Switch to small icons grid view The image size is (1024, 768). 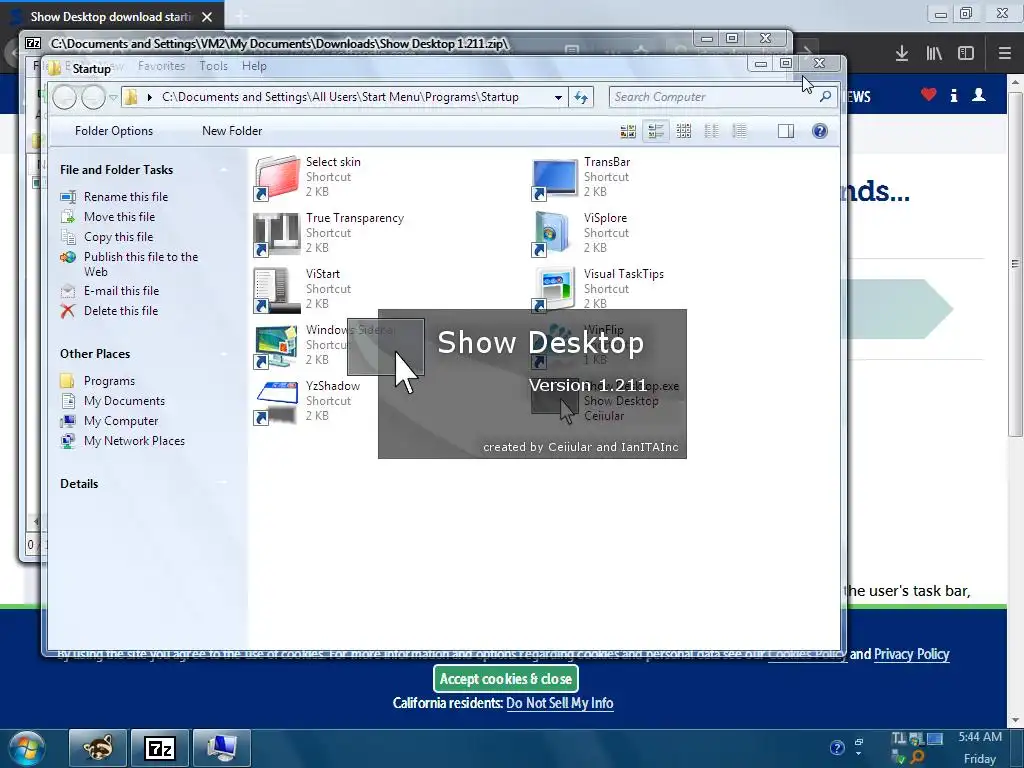[684, 131]
